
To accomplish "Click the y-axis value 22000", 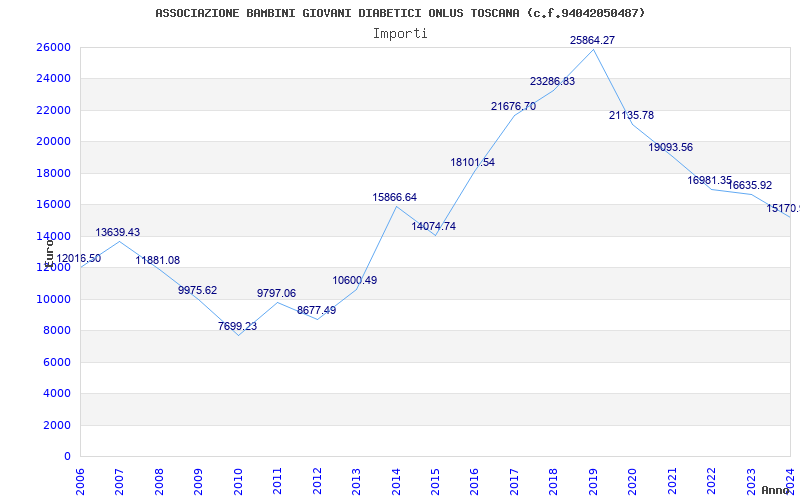I will tap(53, 110).
